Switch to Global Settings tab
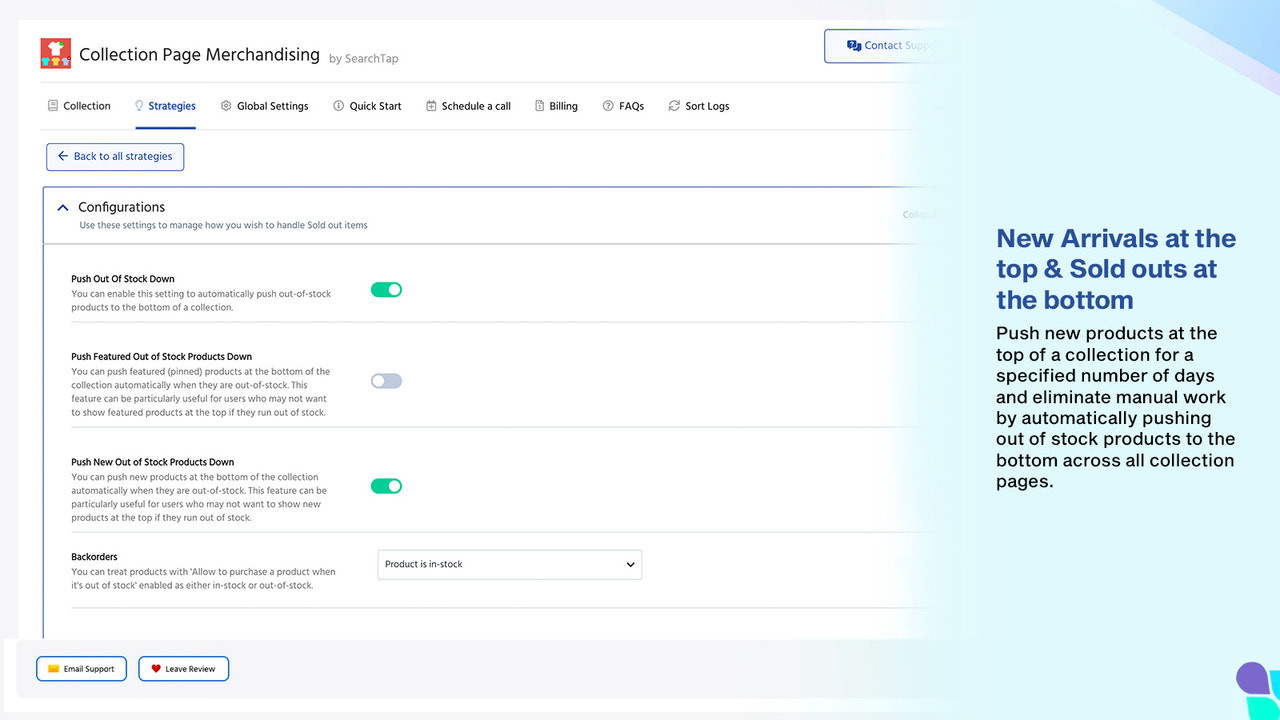Image resolution: width=1280 pixels, height=720 pixels. (265, 106)
